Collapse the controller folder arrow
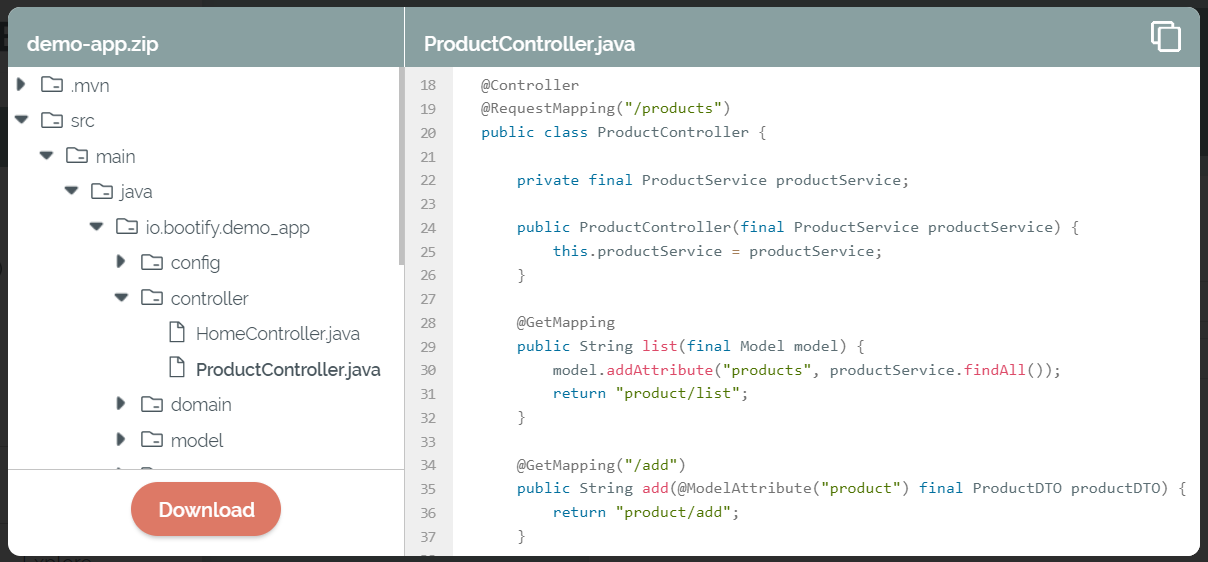This screenshot has width=1208, height=562. (121, 298)
